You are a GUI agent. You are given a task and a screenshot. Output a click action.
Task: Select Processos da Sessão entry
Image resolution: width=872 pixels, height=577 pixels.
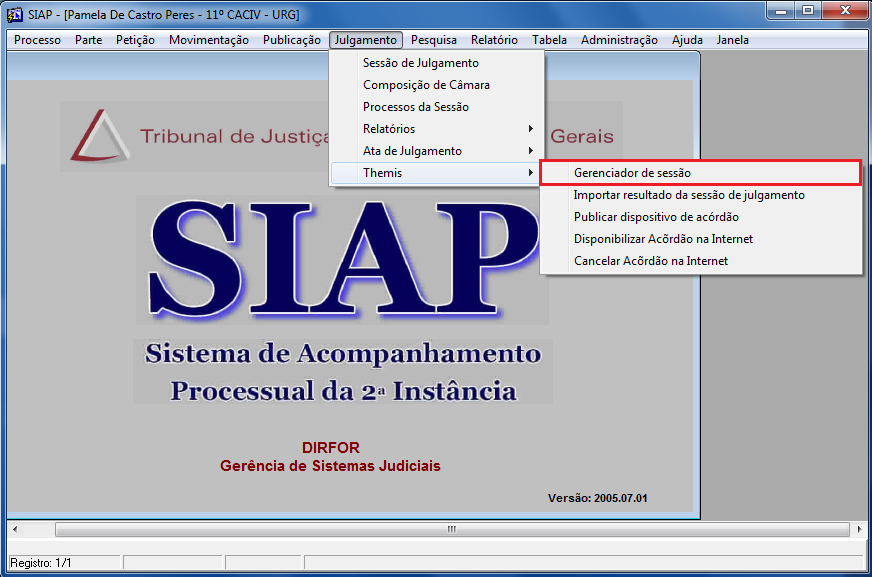pos(436,107)
